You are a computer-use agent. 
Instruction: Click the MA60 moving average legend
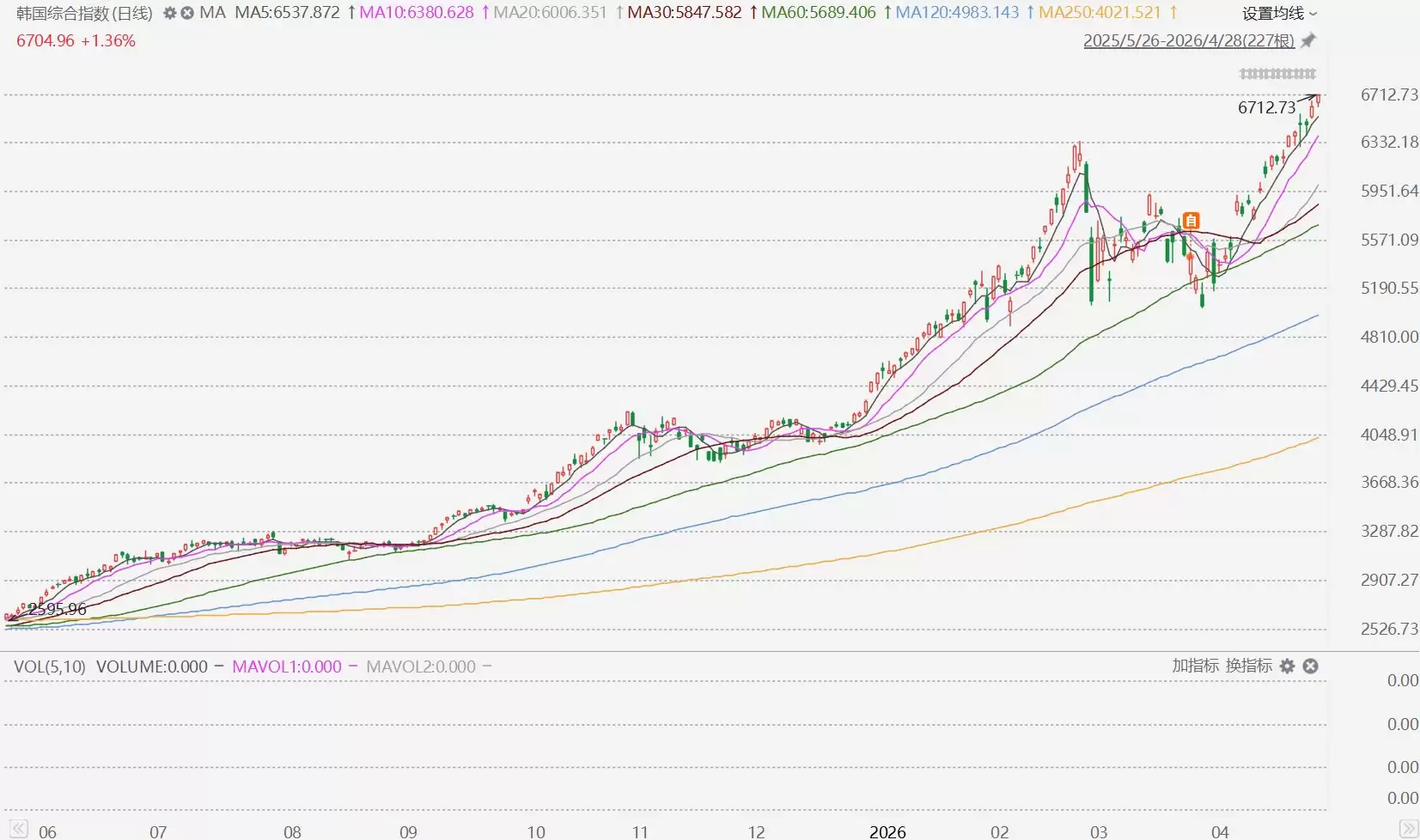coord(819,13)
